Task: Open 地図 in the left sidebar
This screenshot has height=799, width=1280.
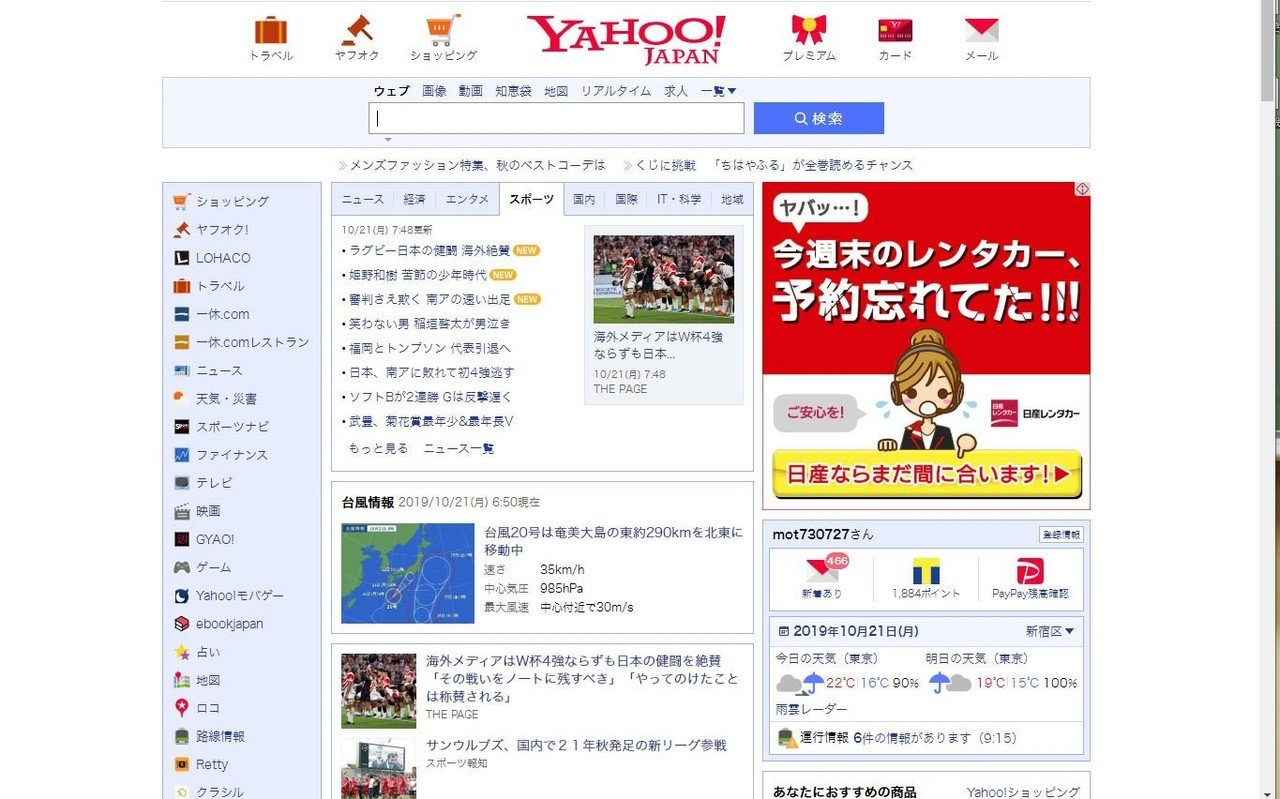Action: pyautogui.click(x=208, y=680)
